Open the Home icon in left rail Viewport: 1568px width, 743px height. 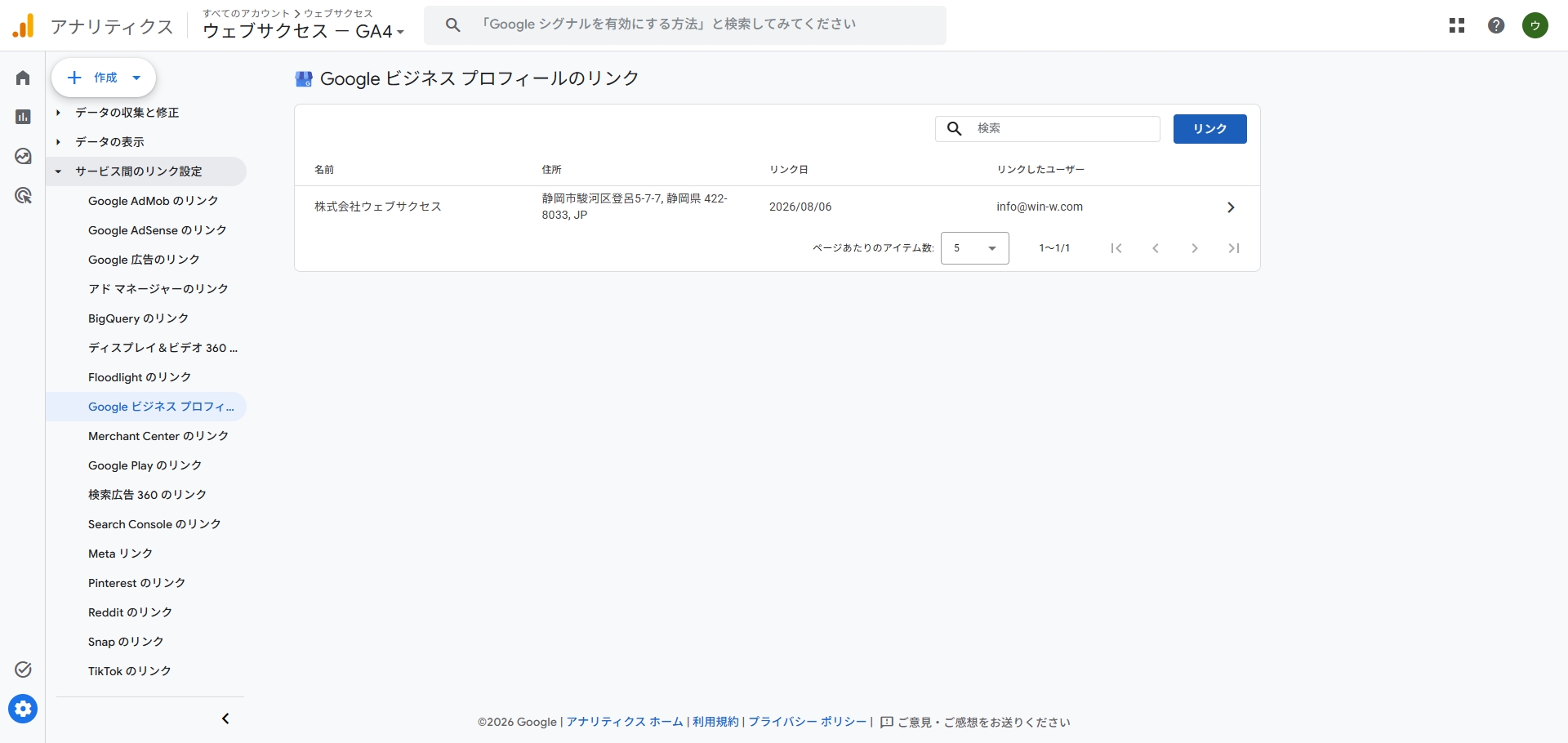point(23,78)
